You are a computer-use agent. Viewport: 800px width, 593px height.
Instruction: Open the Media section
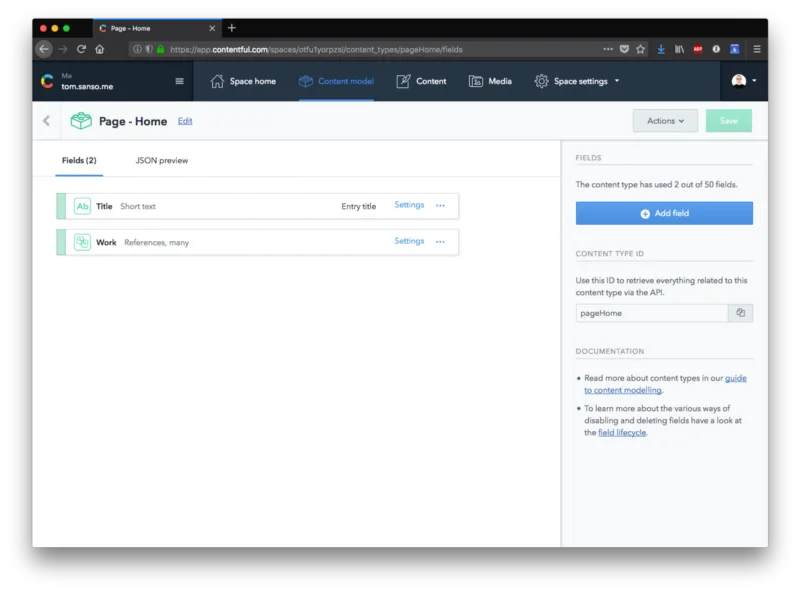click(x=490, y=81)
